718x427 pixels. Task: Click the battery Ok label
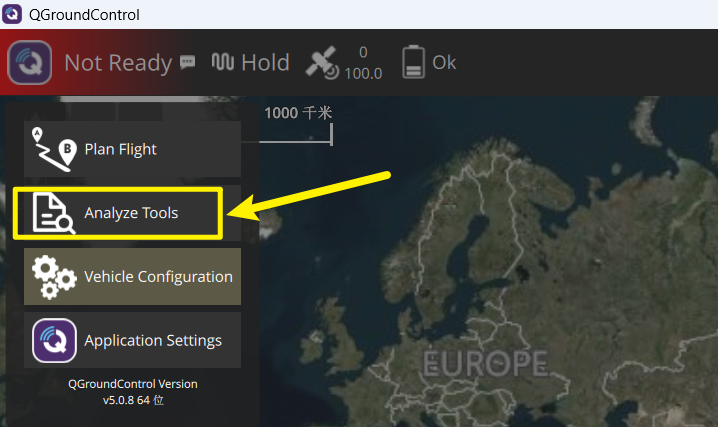point(444,63)
